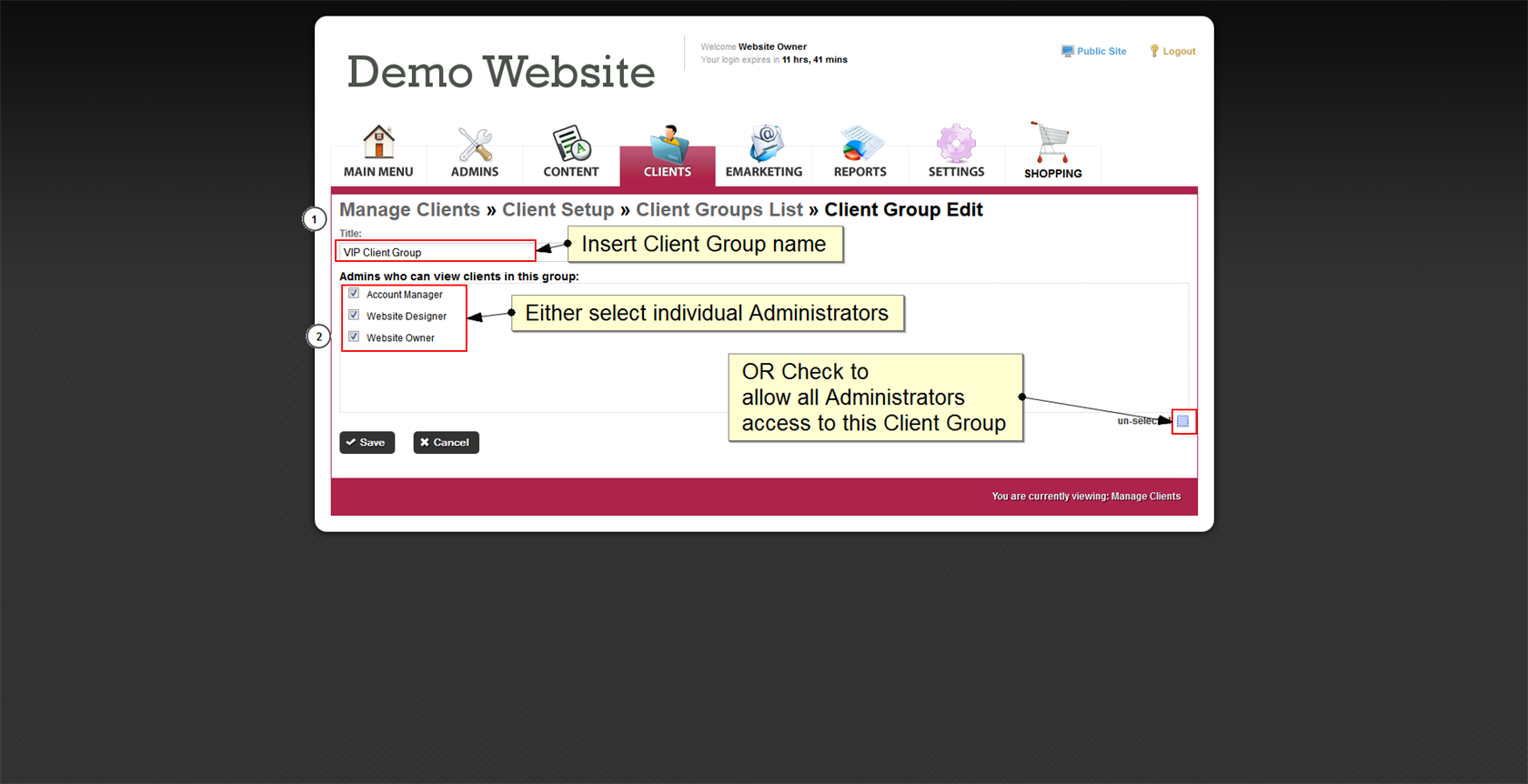1528x784 pixels.
Task: Return to Client Groups List breadcrumb
Action: click(x=719, y=210)
